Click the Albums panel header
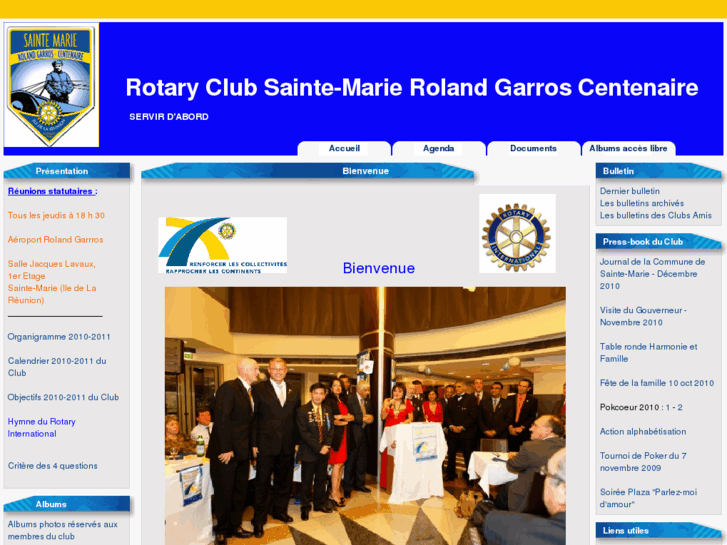727x545 pixels. click(x=67, y=504)
